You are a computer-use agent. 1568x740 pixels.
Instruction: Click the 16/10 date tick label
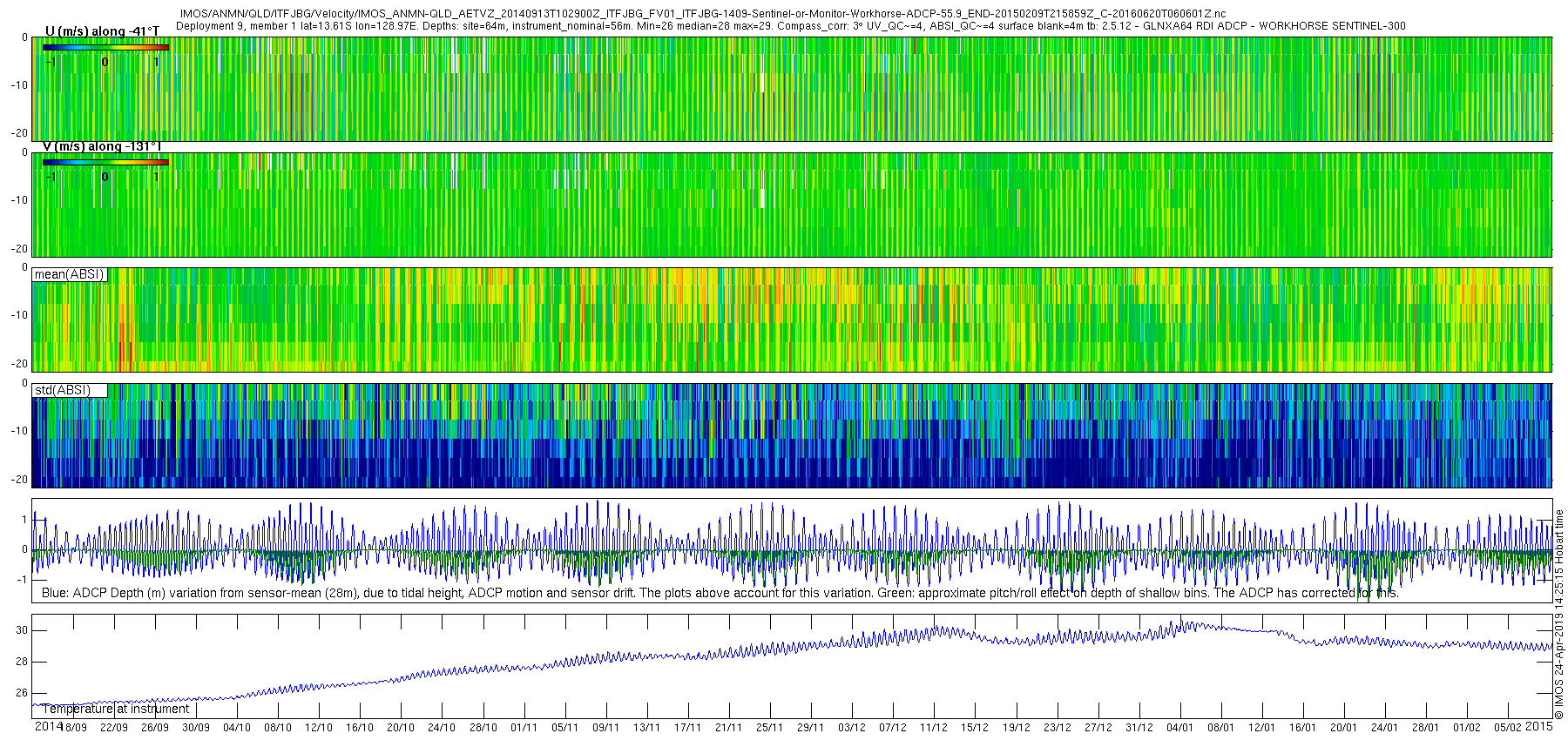[x=360, y=728]
